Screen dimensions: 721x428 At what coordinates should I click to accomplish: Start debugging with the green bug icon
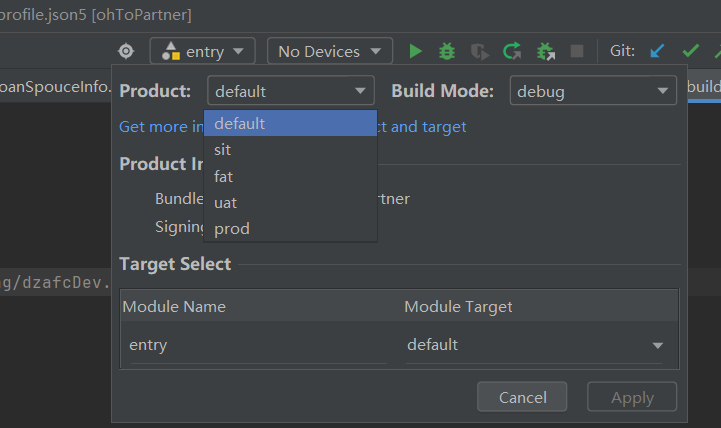click(447, 51)
